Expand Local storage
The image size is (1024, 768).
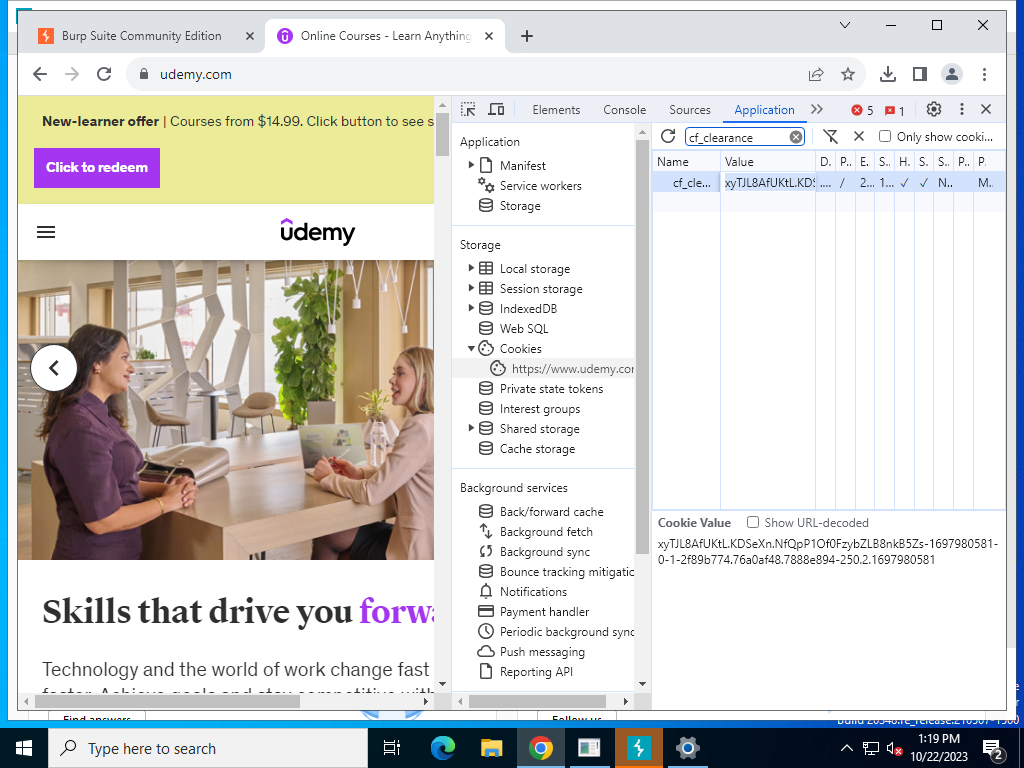click(x=471, y=268)
